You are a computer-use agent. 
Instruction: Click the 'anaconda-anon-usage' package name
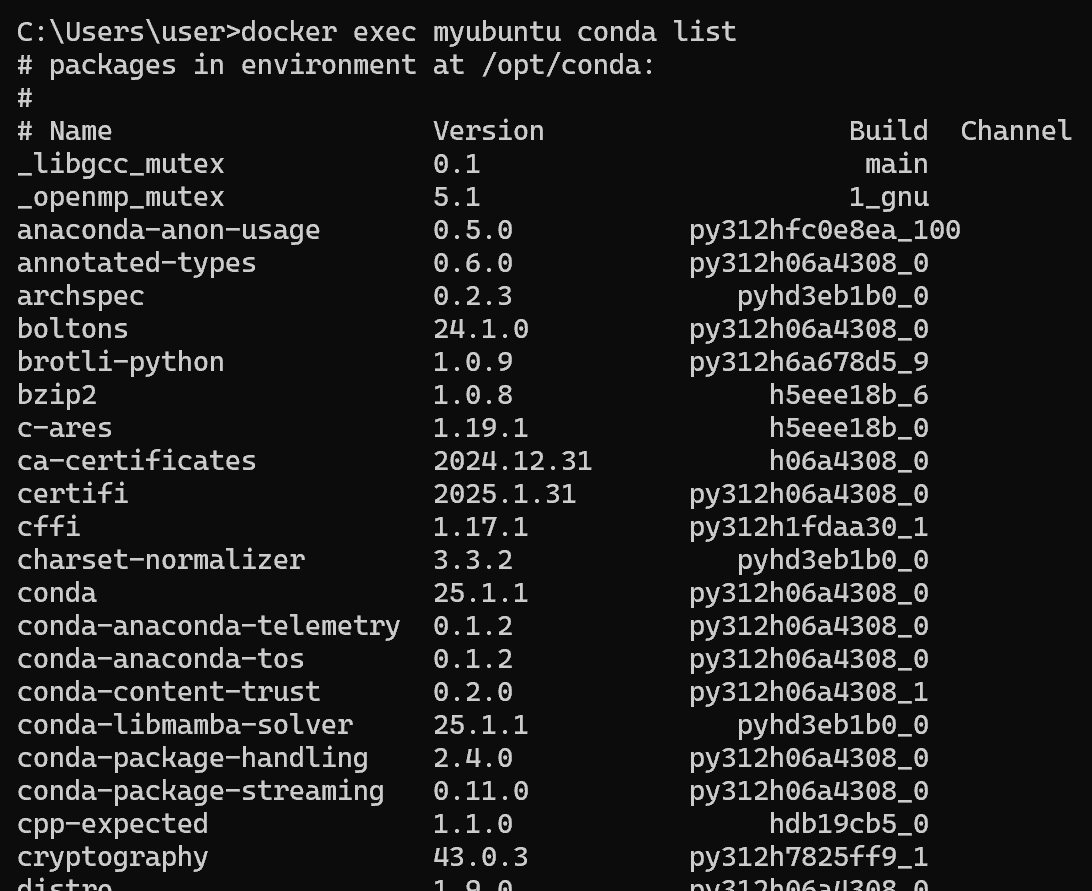coord(168,230)
